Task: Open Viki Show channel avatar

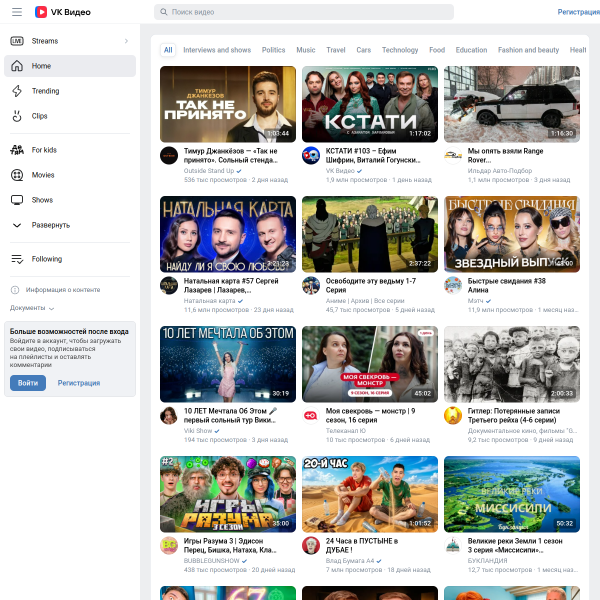Action: click(169, 416)
